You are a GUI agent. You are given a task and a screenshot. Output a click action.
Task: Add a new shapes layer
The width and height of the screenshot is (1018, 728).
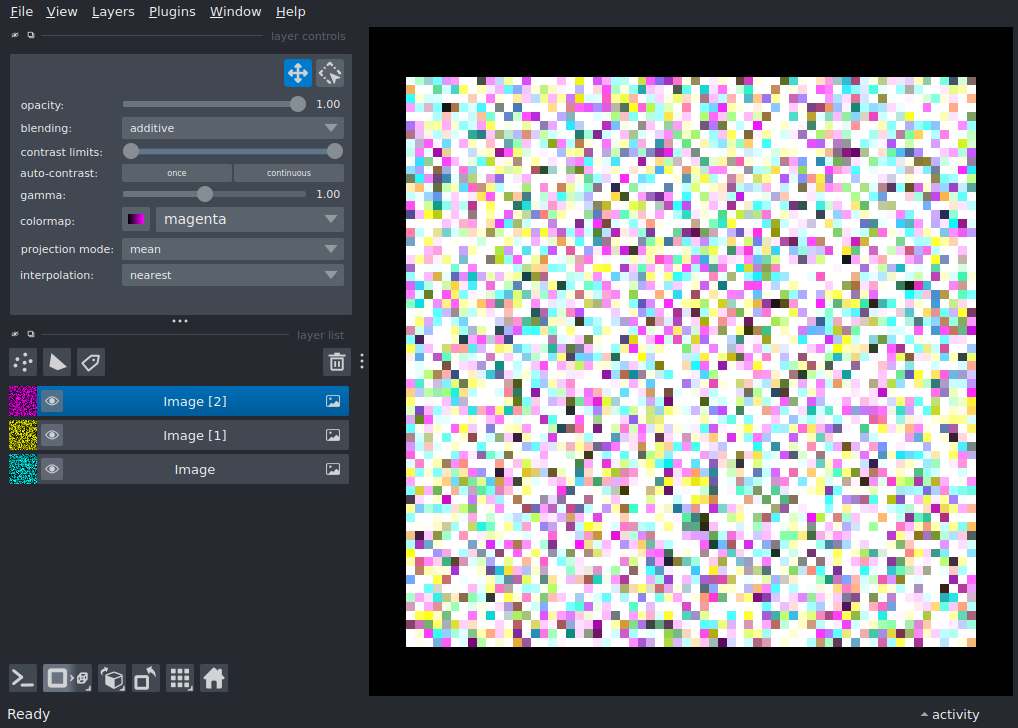tap(56, 362)
